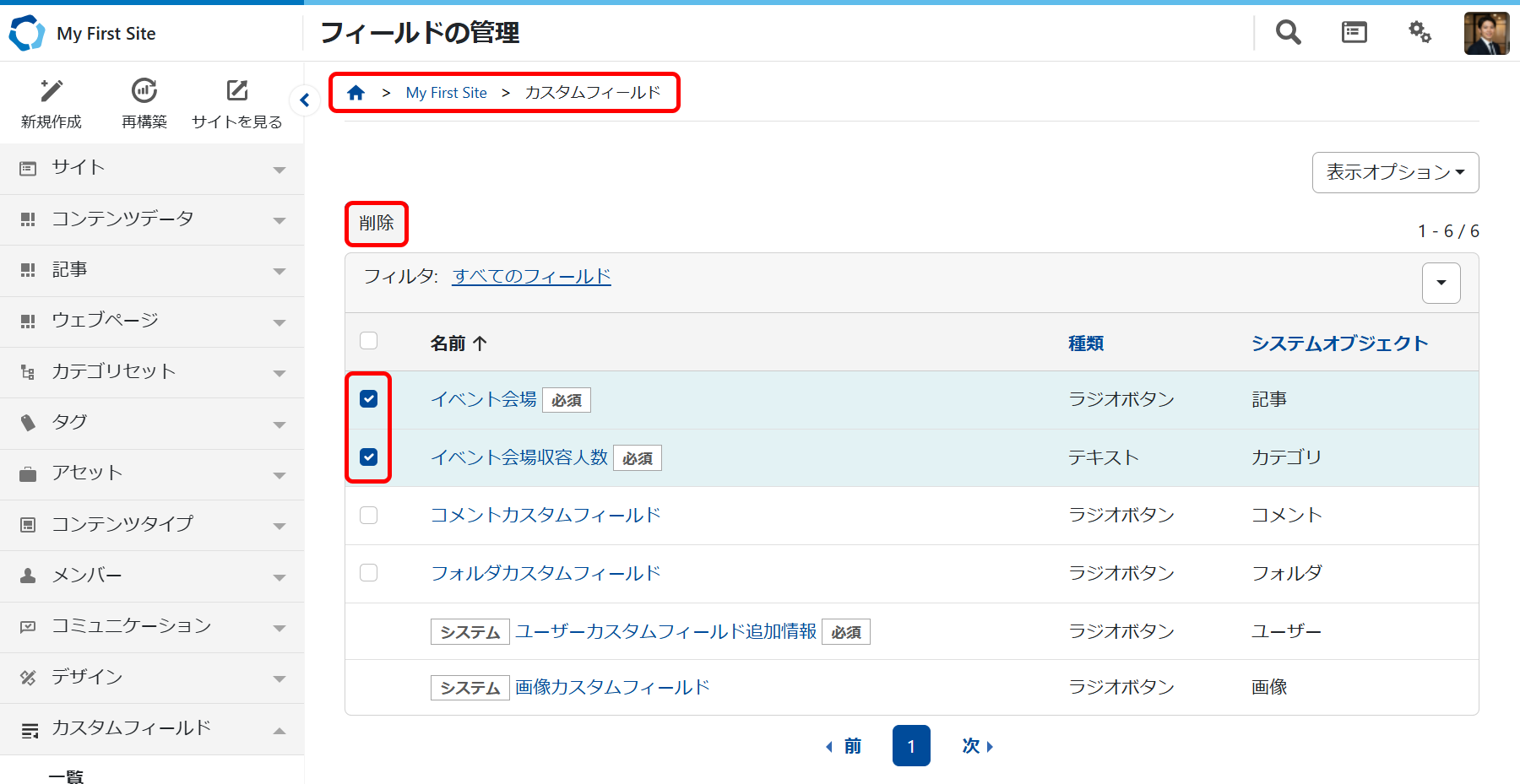Check the コメントカスタムフィールド row checkbox
Viewport: 1520px width, 784px height.
369,515
